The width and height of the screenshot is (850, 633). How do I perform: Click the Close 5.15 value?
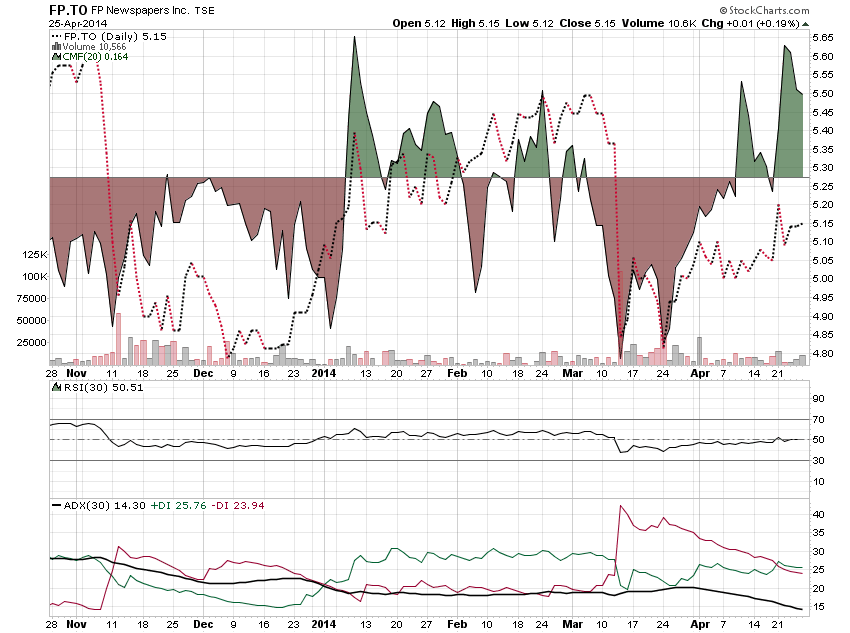(588, 23)
